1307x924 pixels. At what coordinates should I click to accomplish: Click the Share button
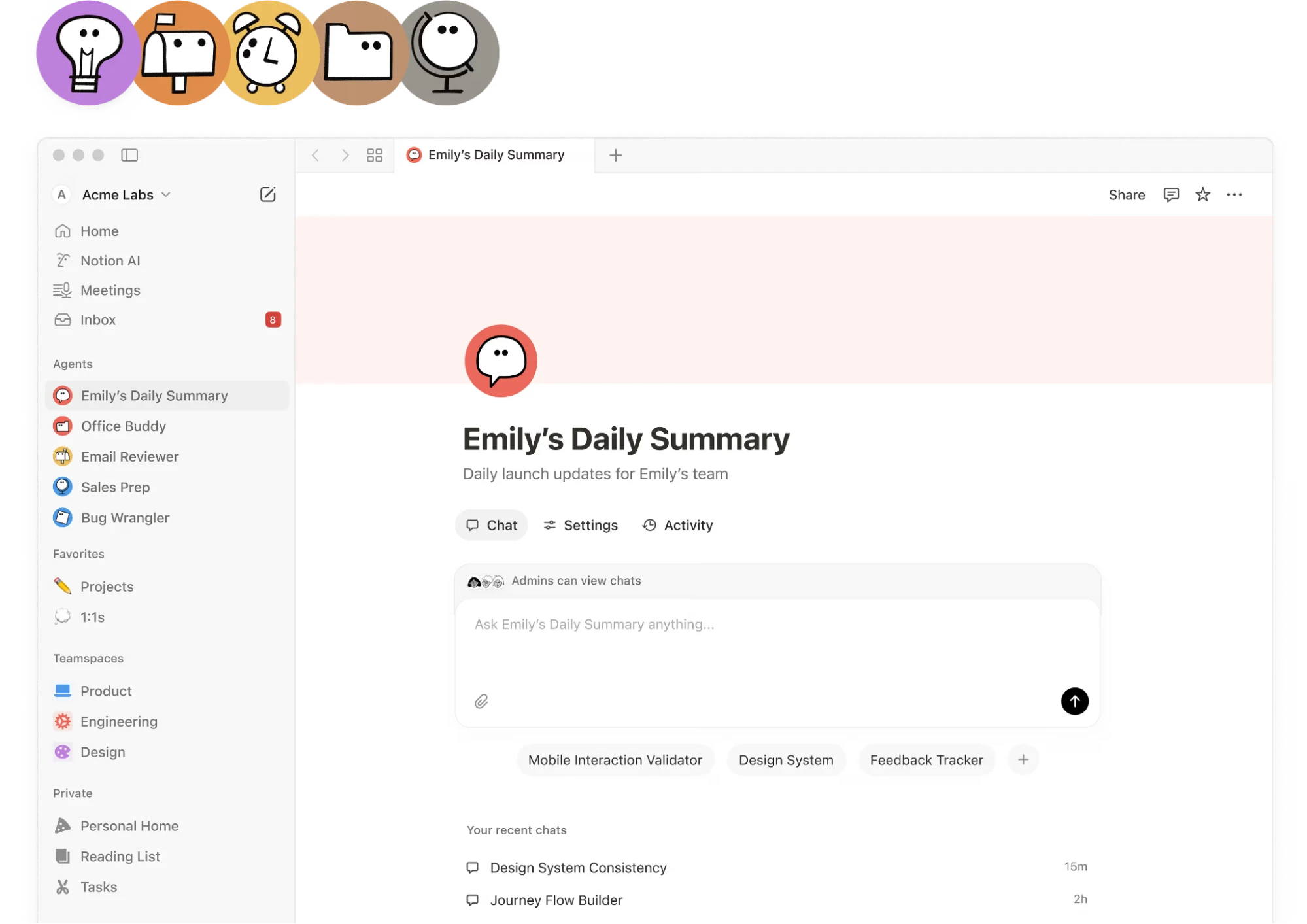[1126, 194]
